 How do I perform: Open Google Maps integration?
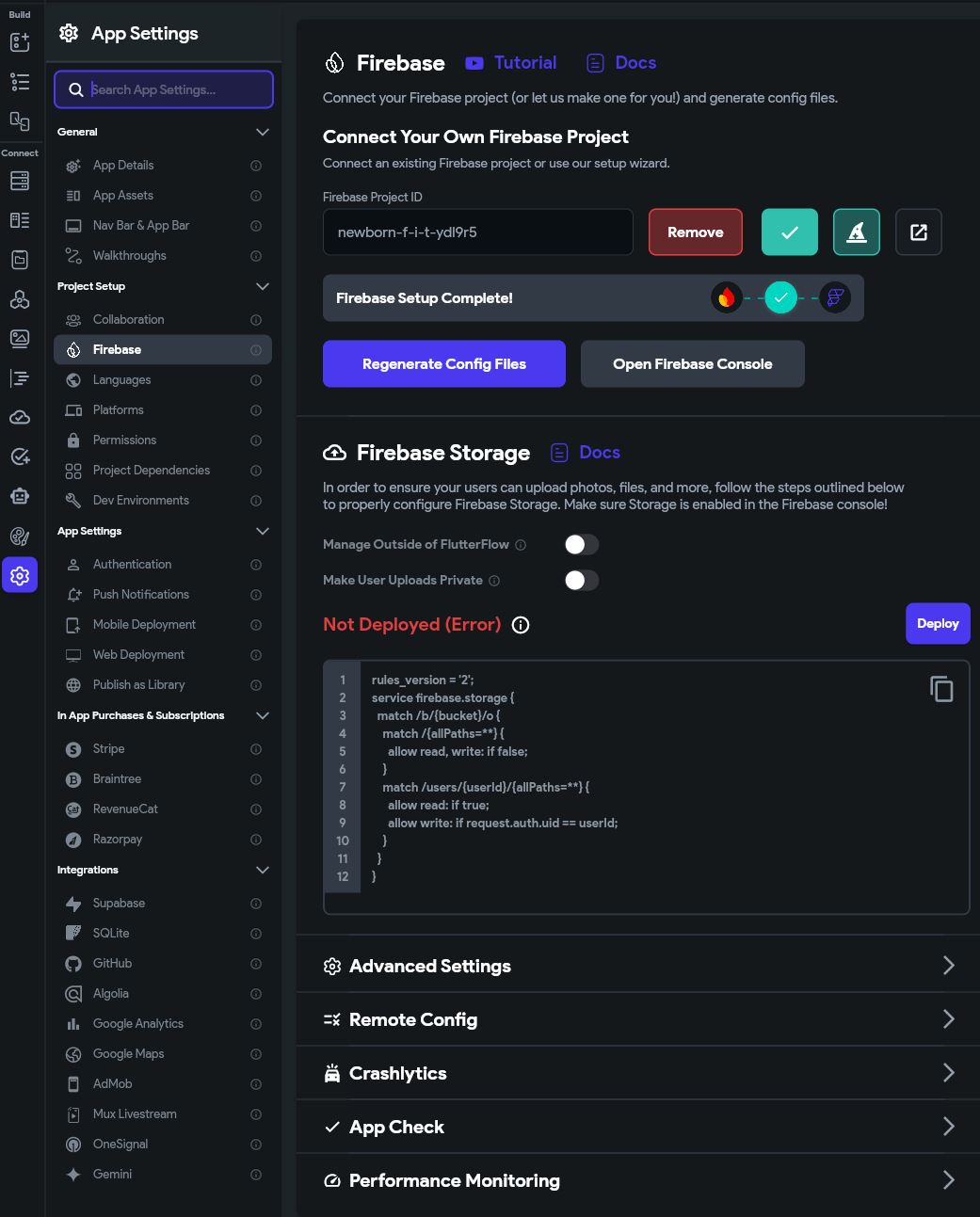[x=163, y=1054]
